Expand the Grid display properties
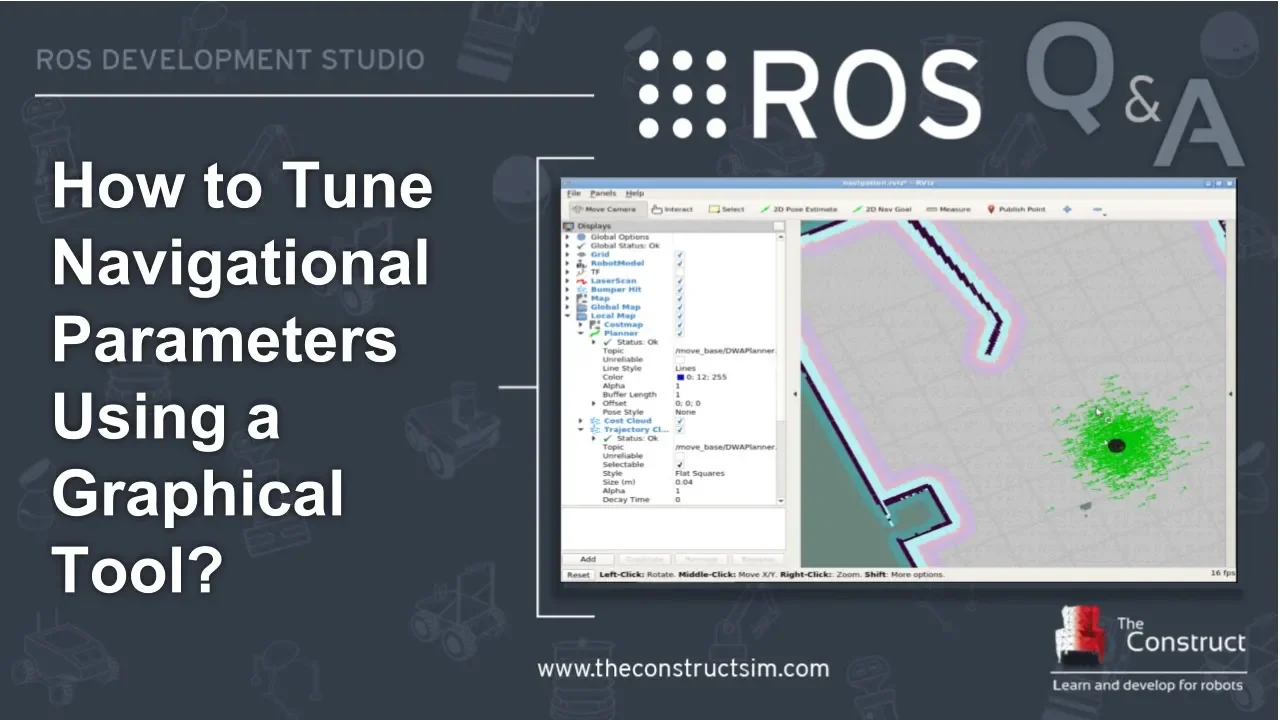 point(567,254)
